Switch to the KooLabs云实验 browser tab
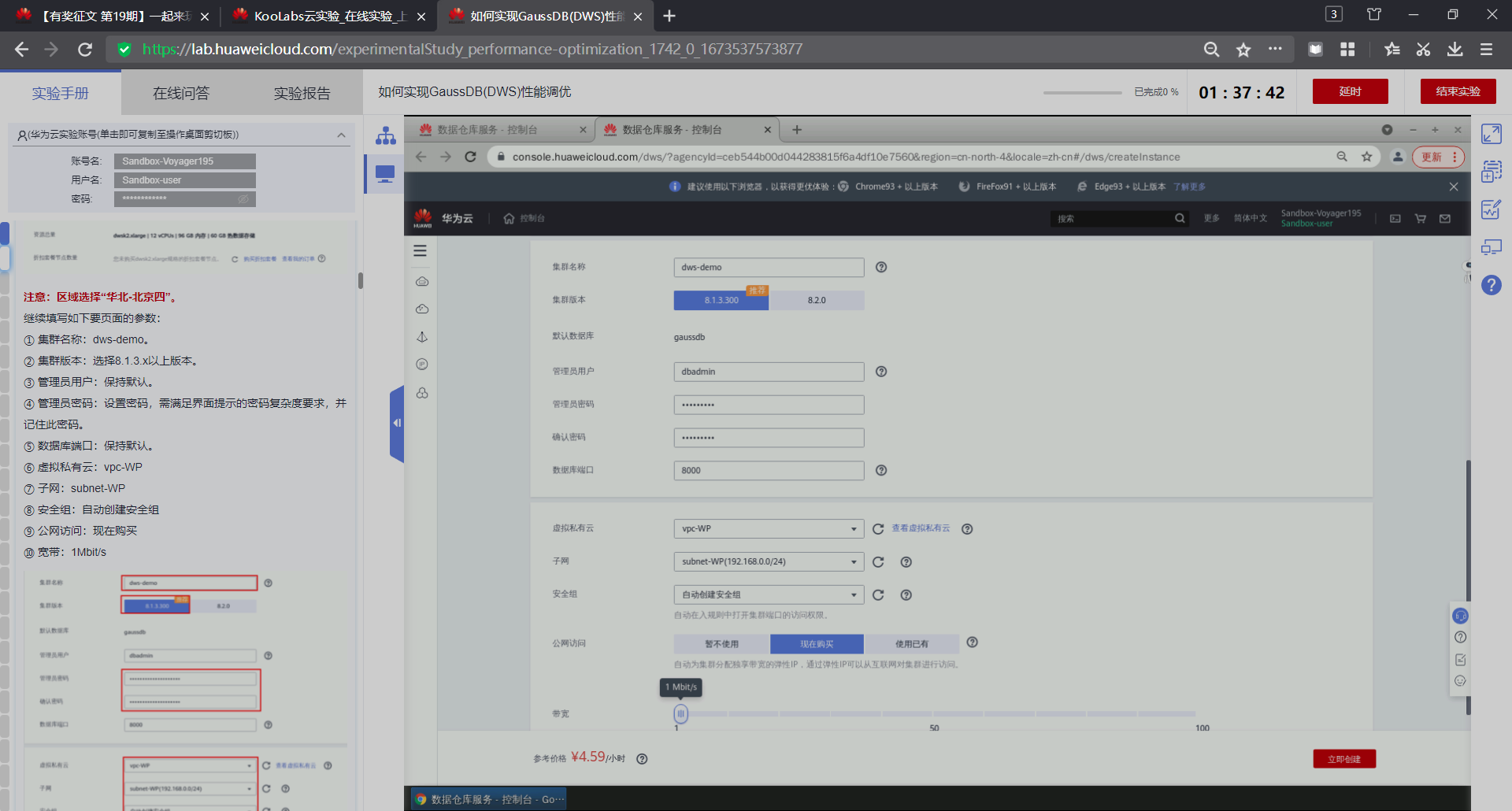The height and width of the screenshot is (811, 1512). click(328, 16)
